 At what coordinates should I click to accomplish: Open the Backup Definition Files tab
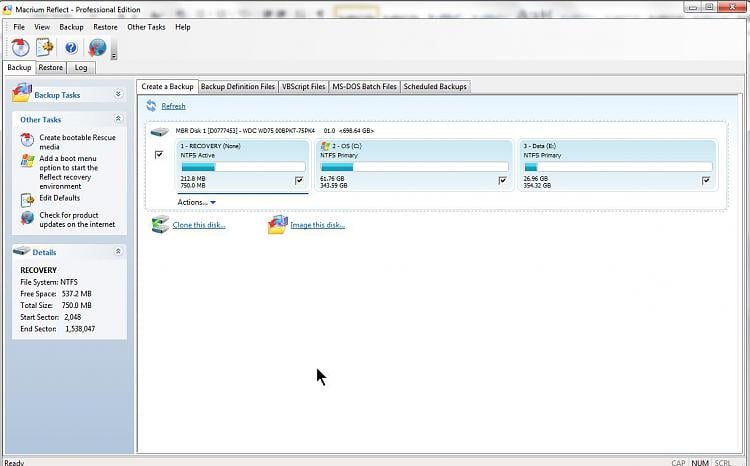coord(238,87)
